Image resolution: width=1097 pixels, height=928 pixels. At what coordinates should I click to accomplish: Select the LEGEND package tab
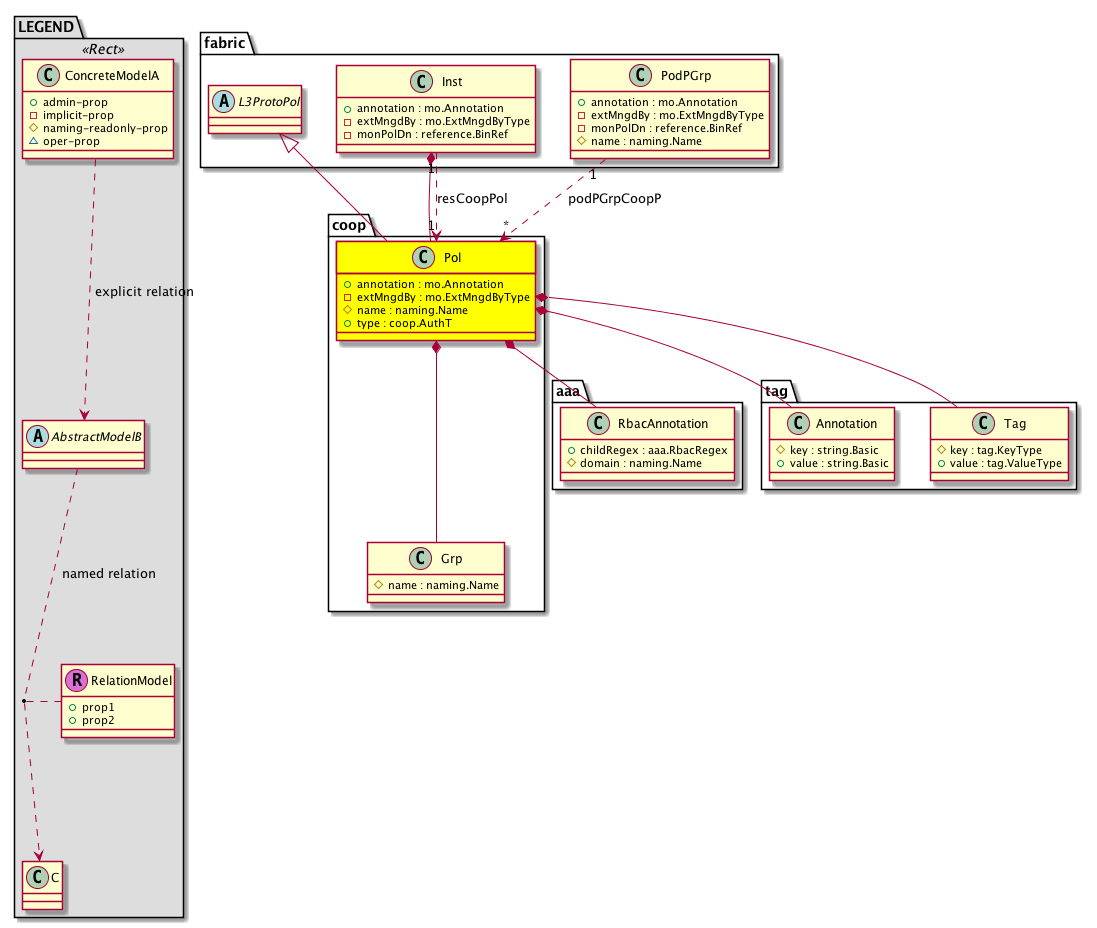coord(45,27)
